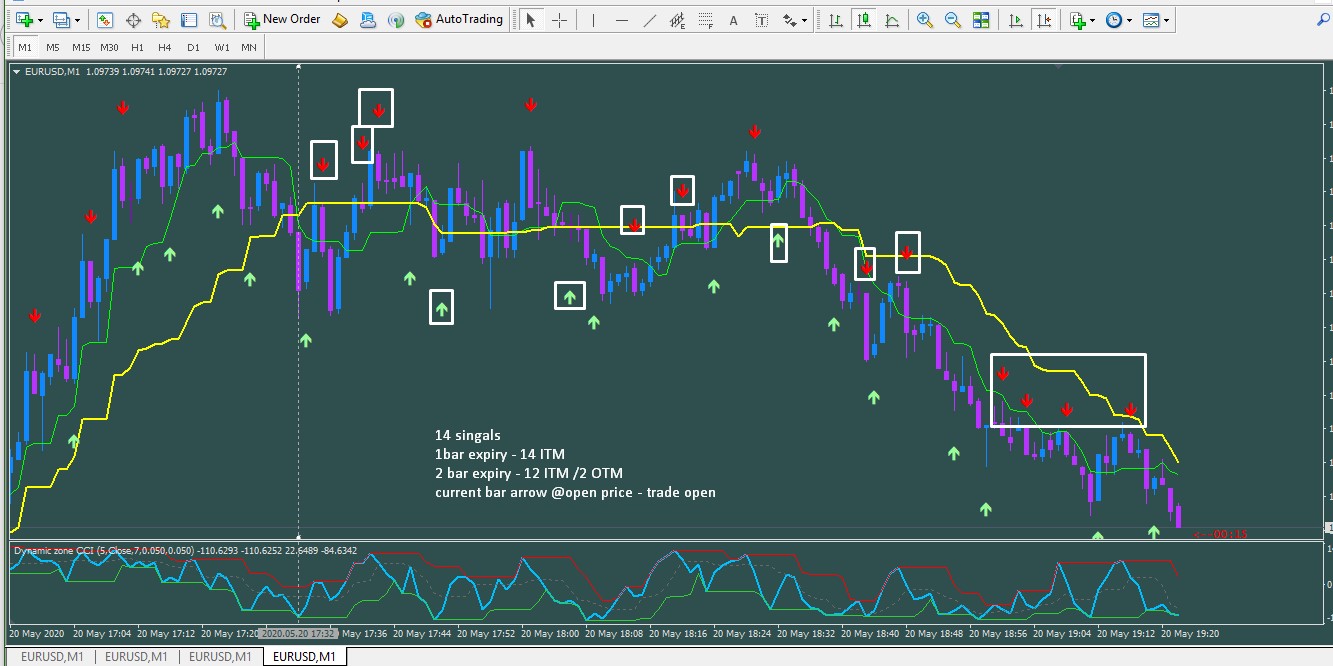Select the Fibonacci Retracement tool

tap(707, 20)
